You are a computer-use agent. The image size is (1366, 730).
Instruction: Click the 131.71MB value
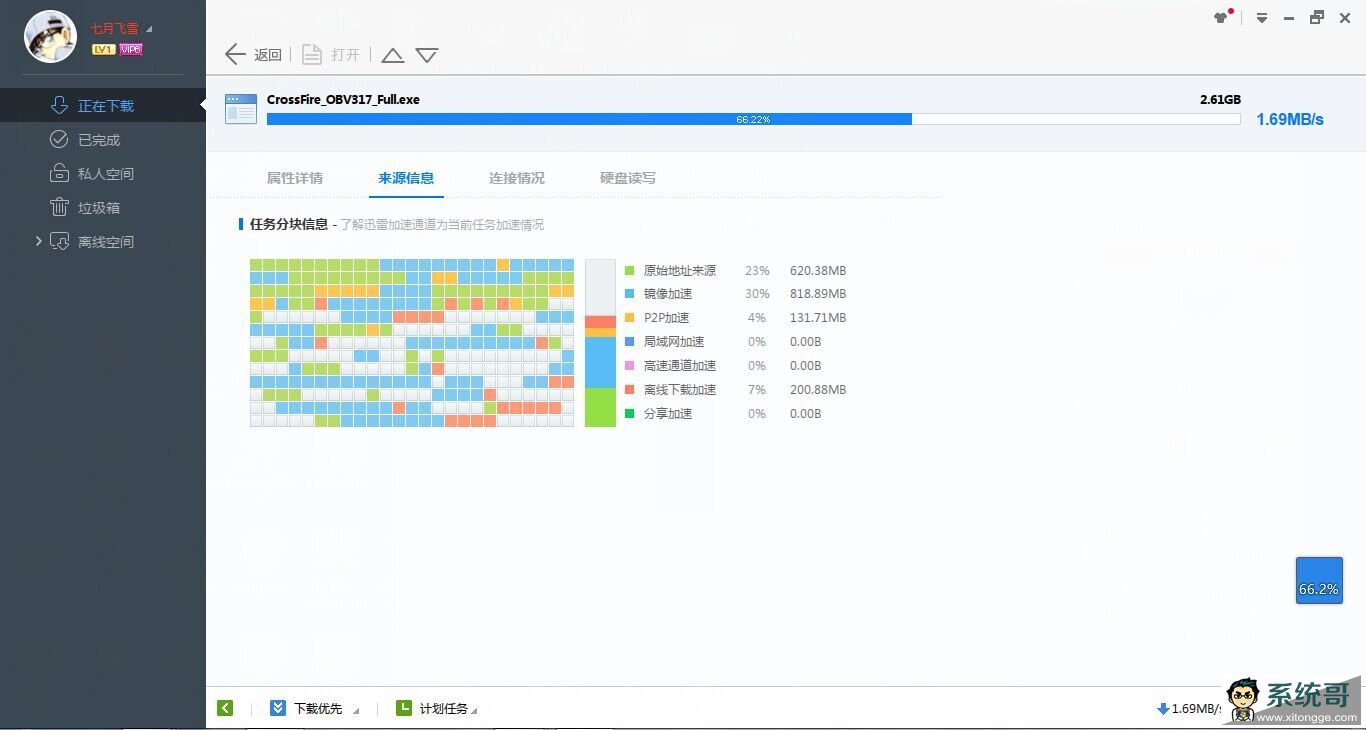coord(818,318)
